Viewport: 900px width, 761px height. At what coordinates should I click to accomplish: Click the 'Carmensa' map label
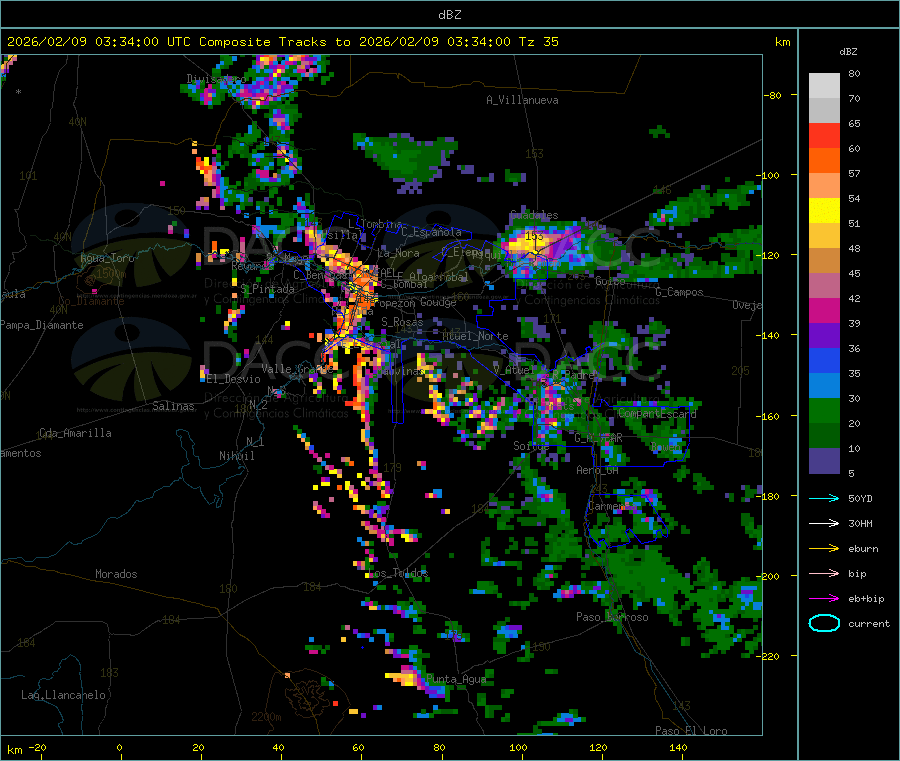(x=612, y=506)
